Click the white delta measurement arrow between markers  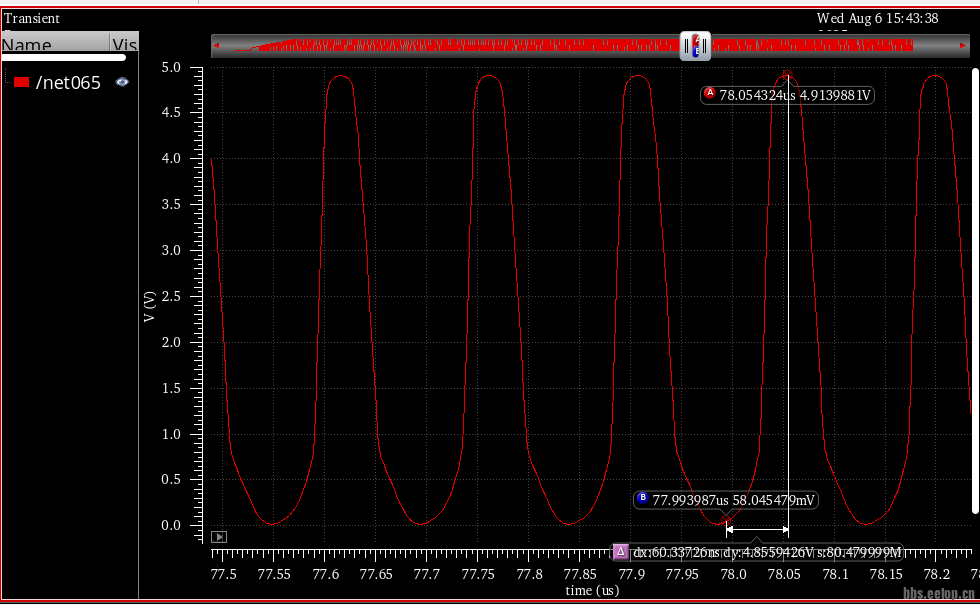tap(757, 530)
